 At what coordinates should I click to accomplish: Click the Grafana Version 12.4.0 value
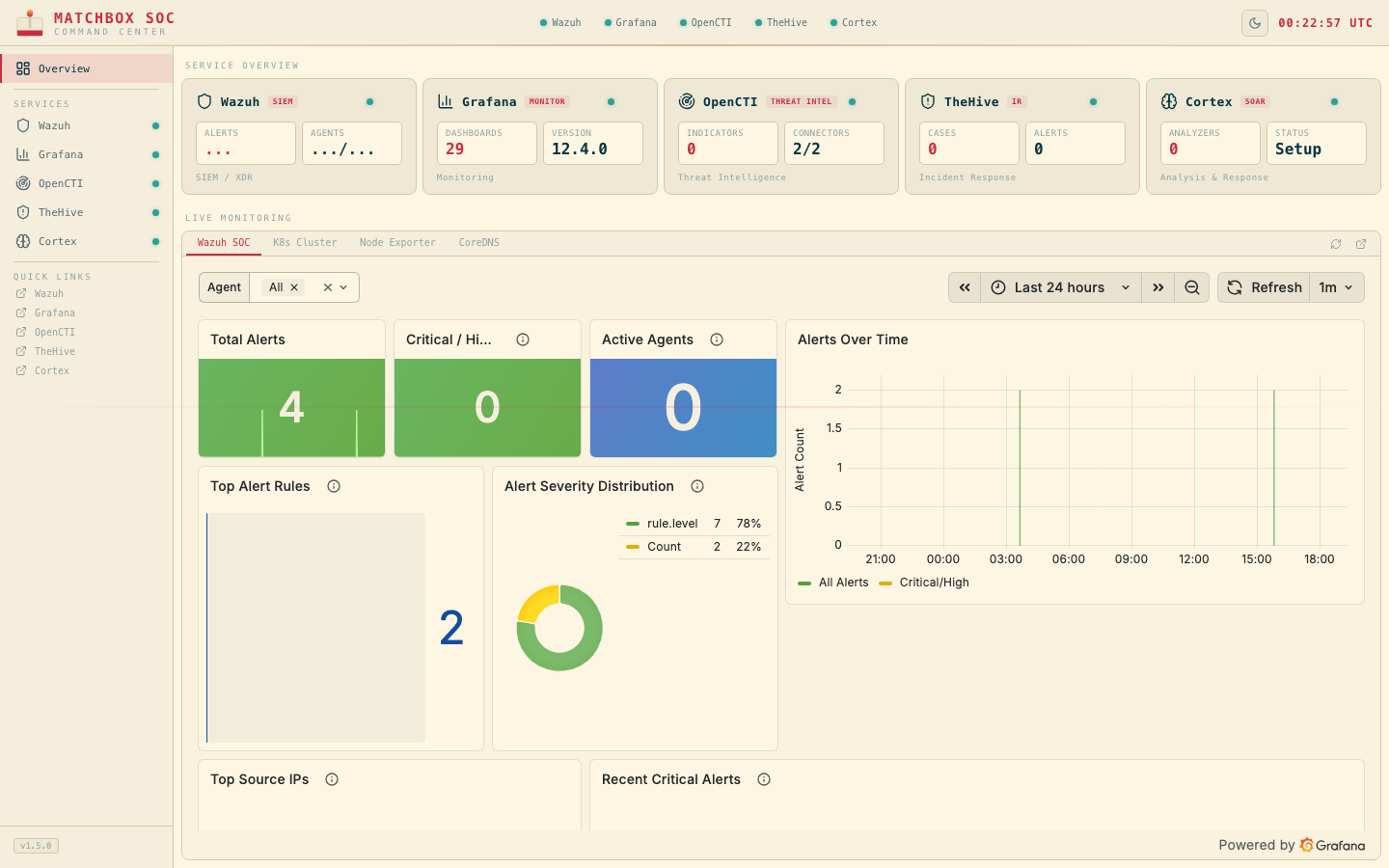coord(580,149)
